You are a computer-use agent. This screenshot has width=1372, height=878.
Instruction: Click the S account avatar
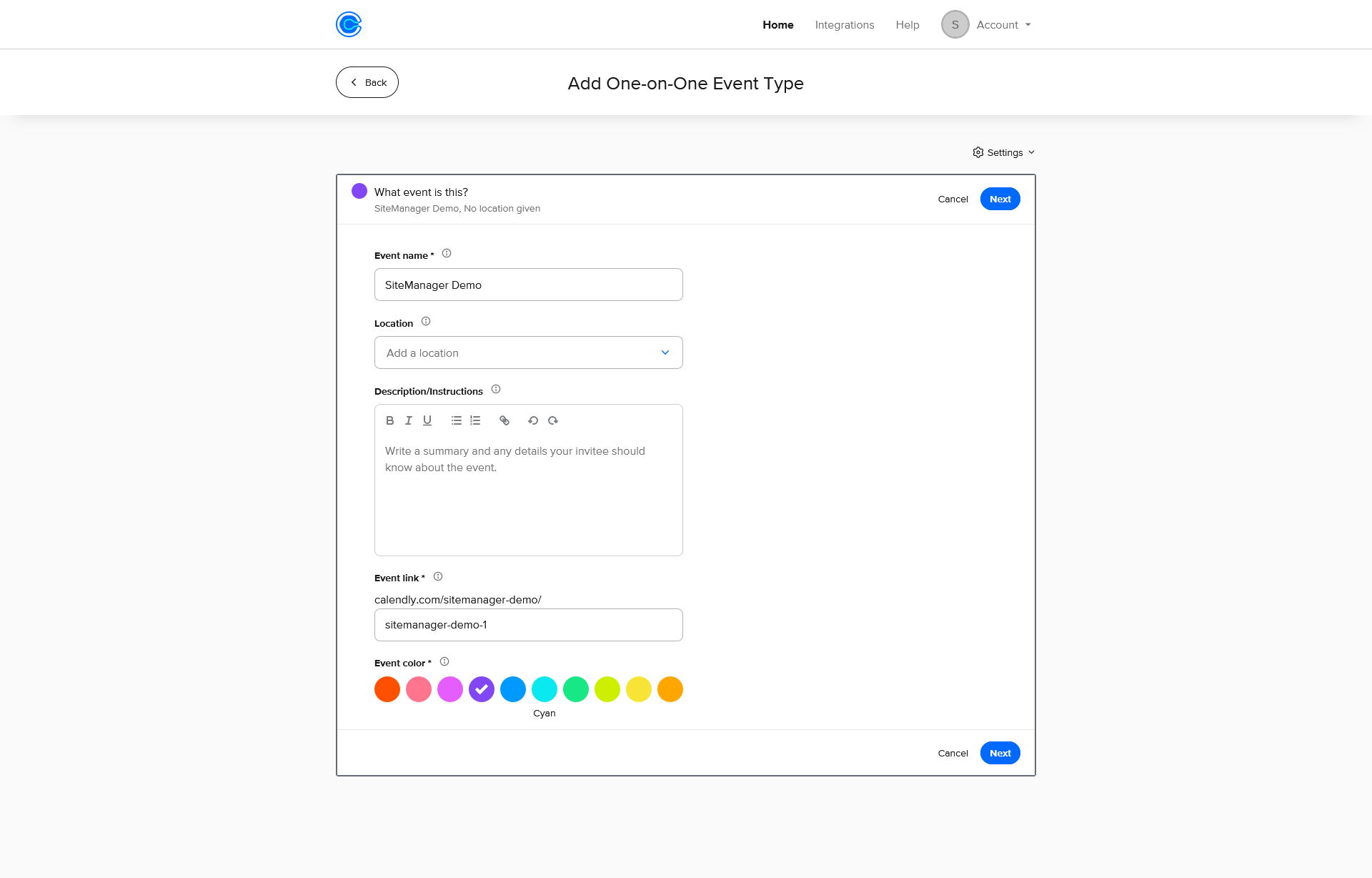[x=955, y=24]
